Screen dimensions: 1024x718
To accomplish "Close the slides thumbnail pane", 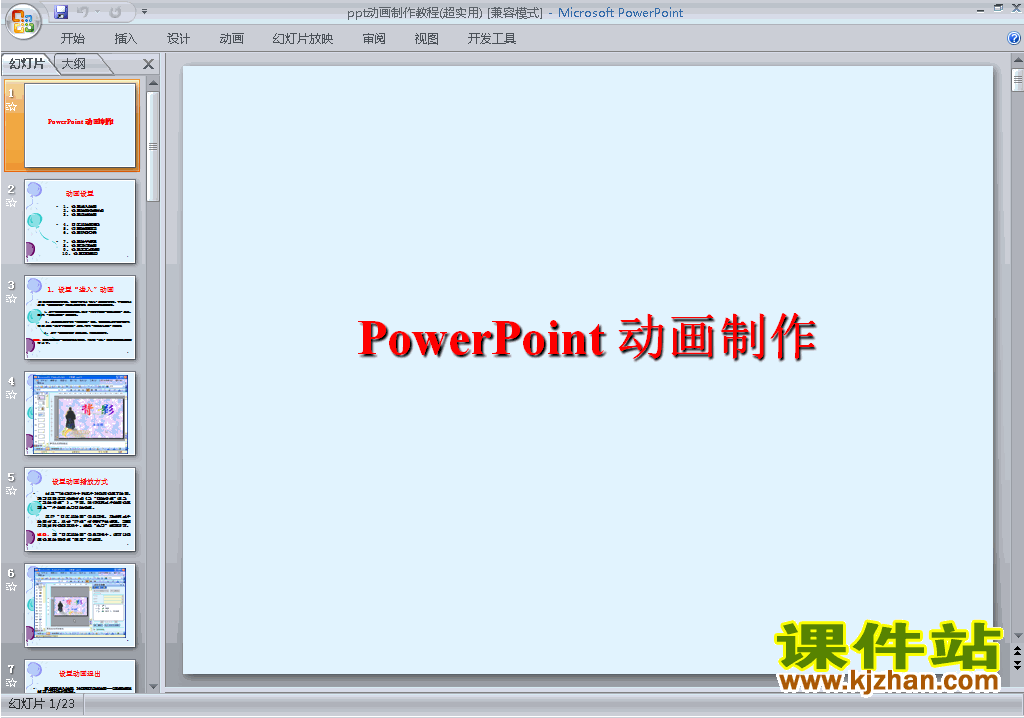I will pos(148,64).
